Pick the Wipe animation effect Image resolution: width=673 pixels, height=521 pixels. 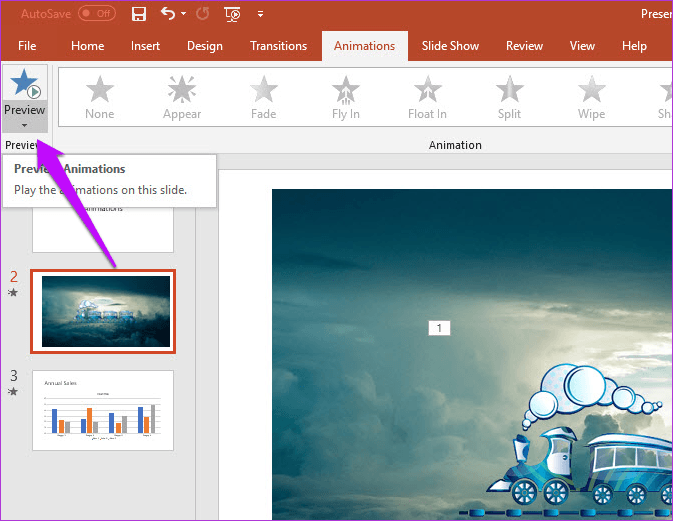[591, 97]
